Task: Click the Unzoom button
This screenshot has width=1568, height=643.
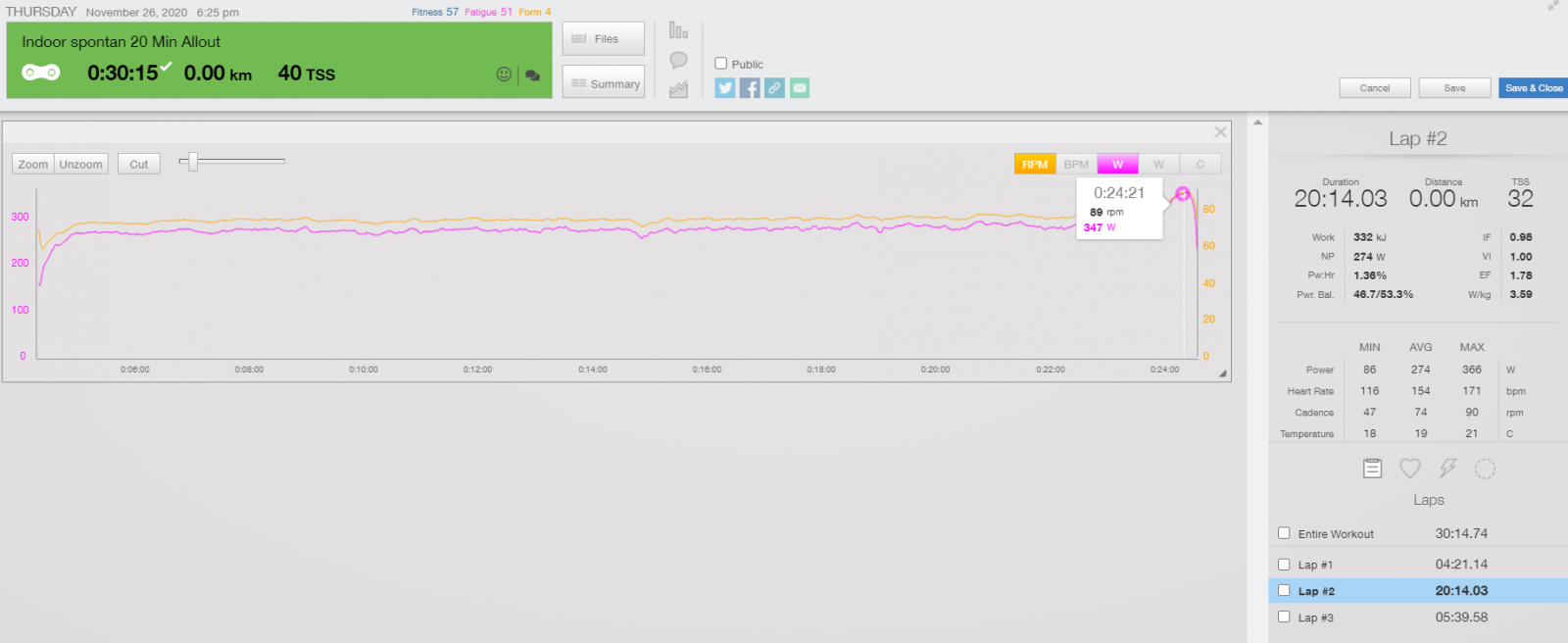Action: [x=80, y=165]
